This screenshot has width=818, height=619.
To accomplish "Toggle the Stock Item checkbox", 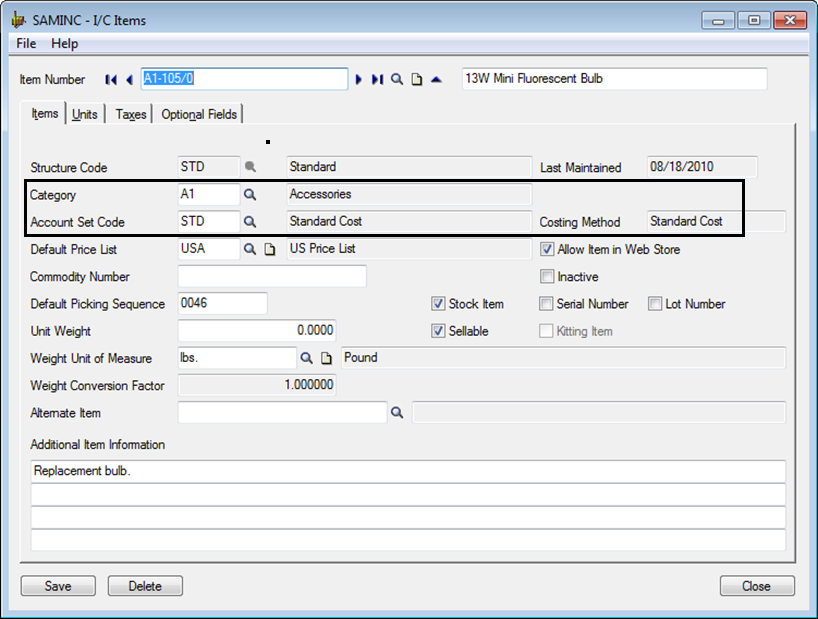I will click(x=438, y=304).
